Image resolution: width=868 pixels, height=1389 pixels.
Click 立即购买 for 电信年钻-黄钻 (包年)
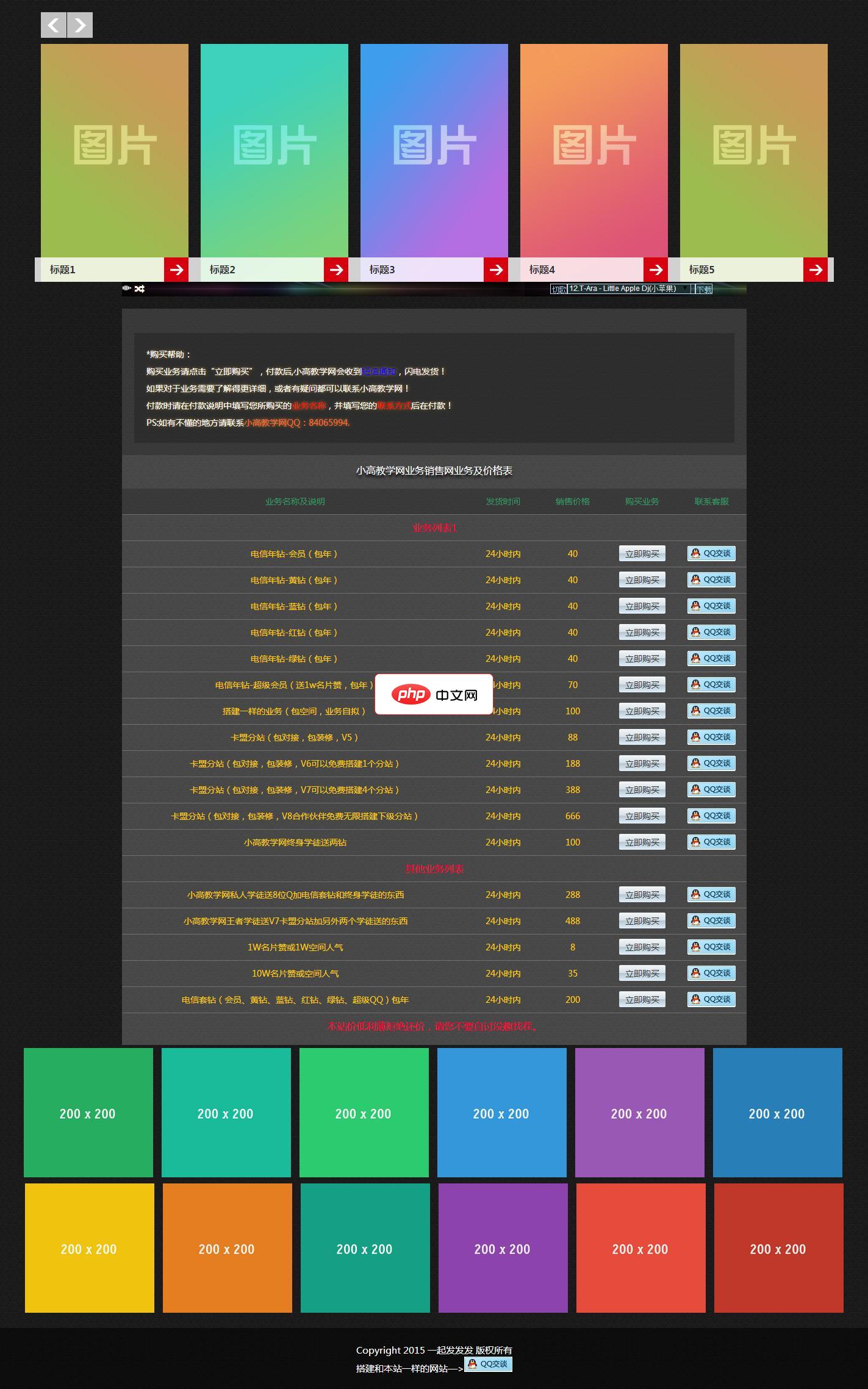tap(642, 580)
